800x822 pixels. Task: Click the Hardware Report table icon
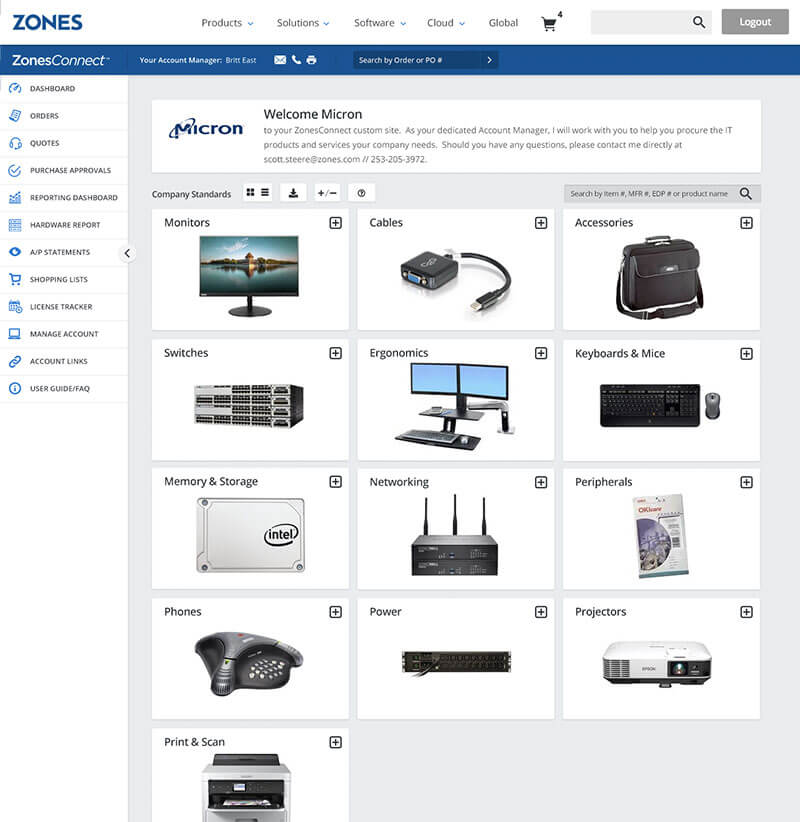15,224
